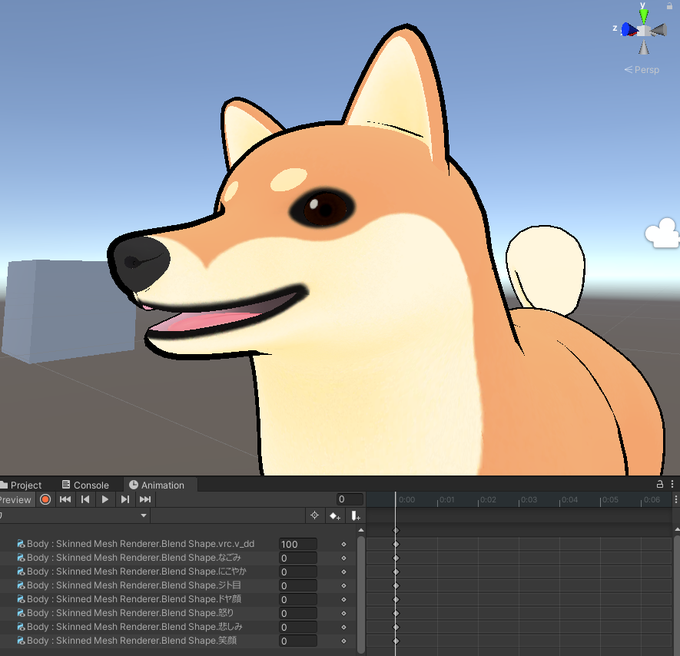
Task: Open key options diamond for なごみ
Action: coord(343,558)
